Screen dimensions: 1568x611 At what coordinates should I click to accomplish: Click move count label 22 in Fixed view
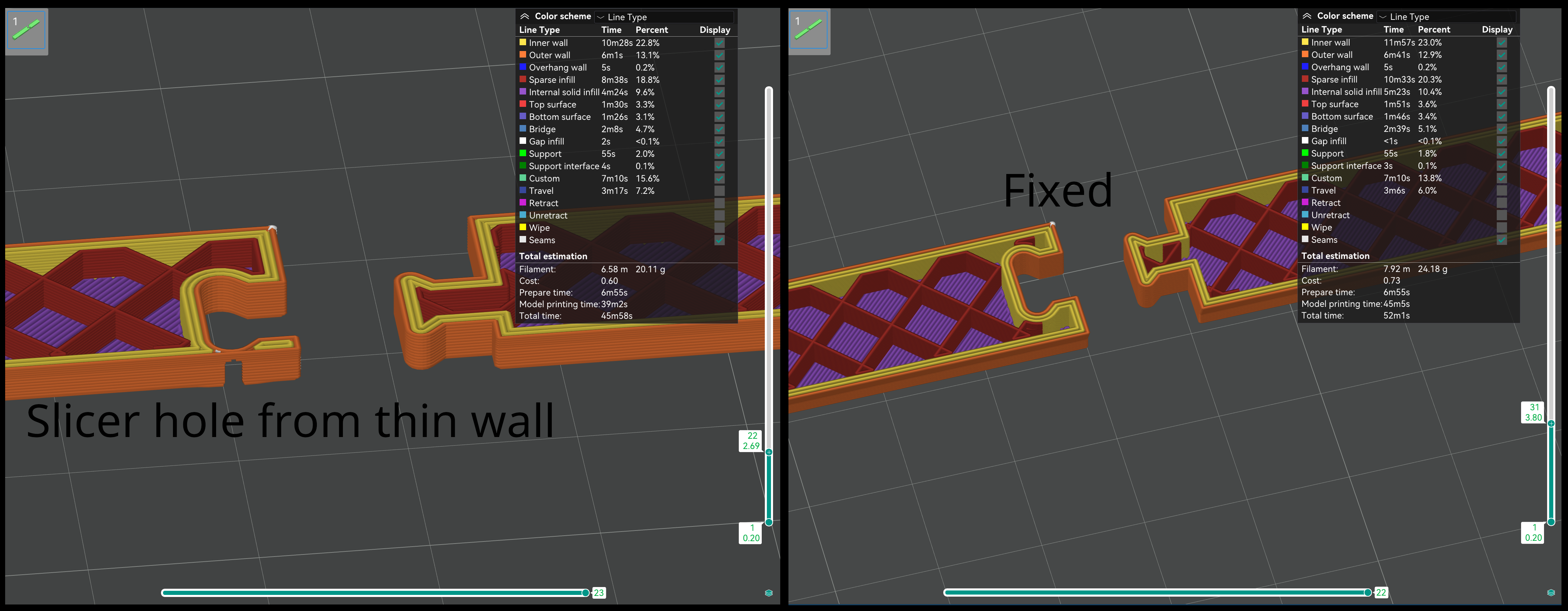click(x=1381, y=593)
